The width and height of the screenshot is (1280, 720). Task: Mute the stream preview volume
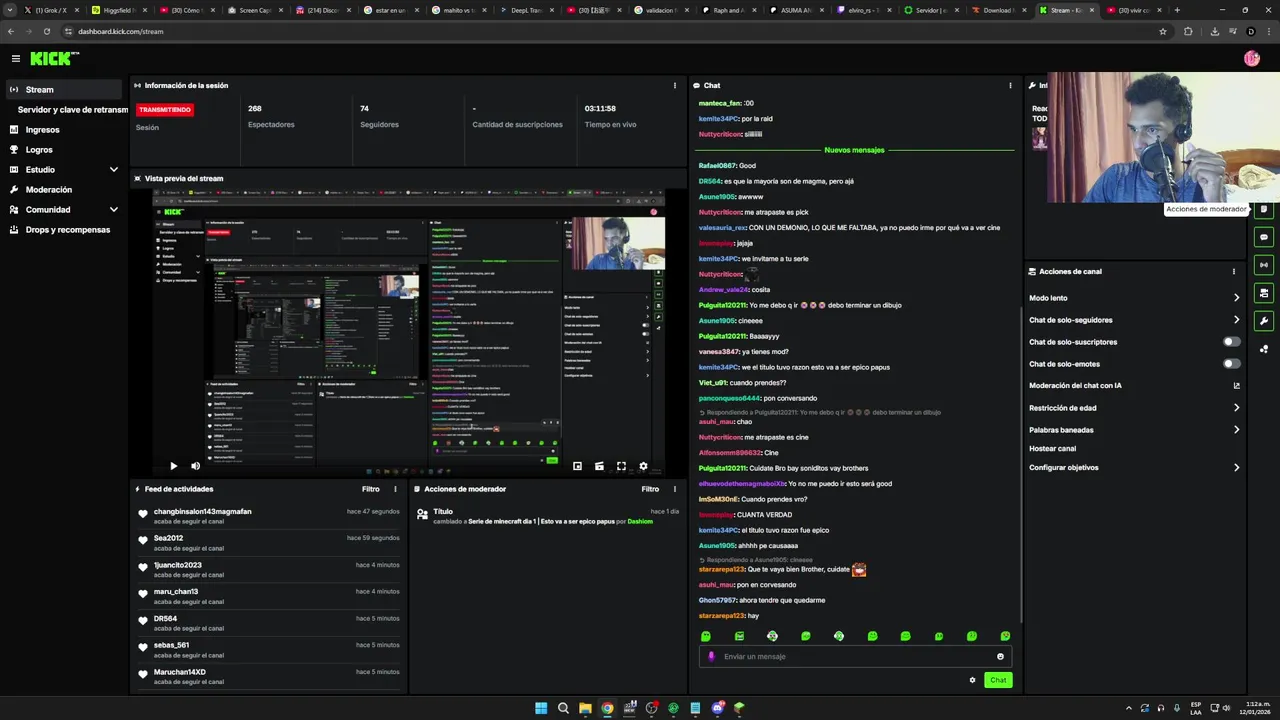tap(195, 466)
